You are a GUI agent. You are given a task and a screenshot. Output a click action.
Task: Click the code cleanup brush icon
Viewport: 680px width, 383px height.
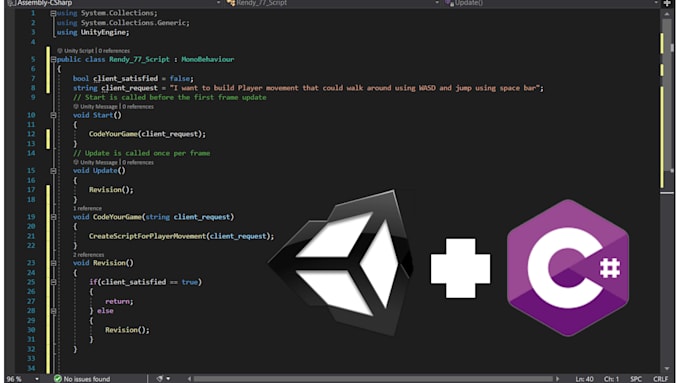pyautogui.click(x=160, y=379)
